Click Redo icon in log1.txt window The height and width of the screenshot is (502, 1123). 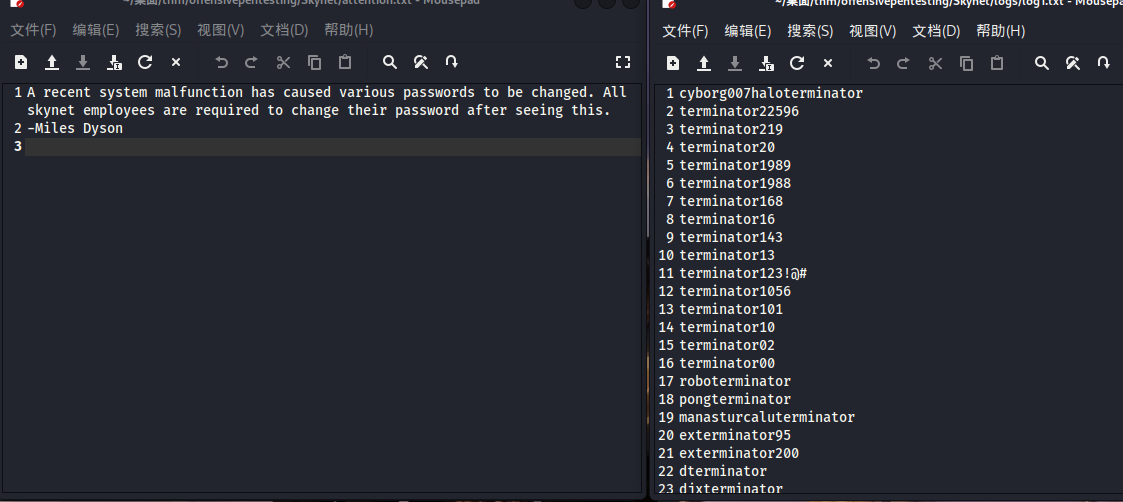(x=904, y=63)
